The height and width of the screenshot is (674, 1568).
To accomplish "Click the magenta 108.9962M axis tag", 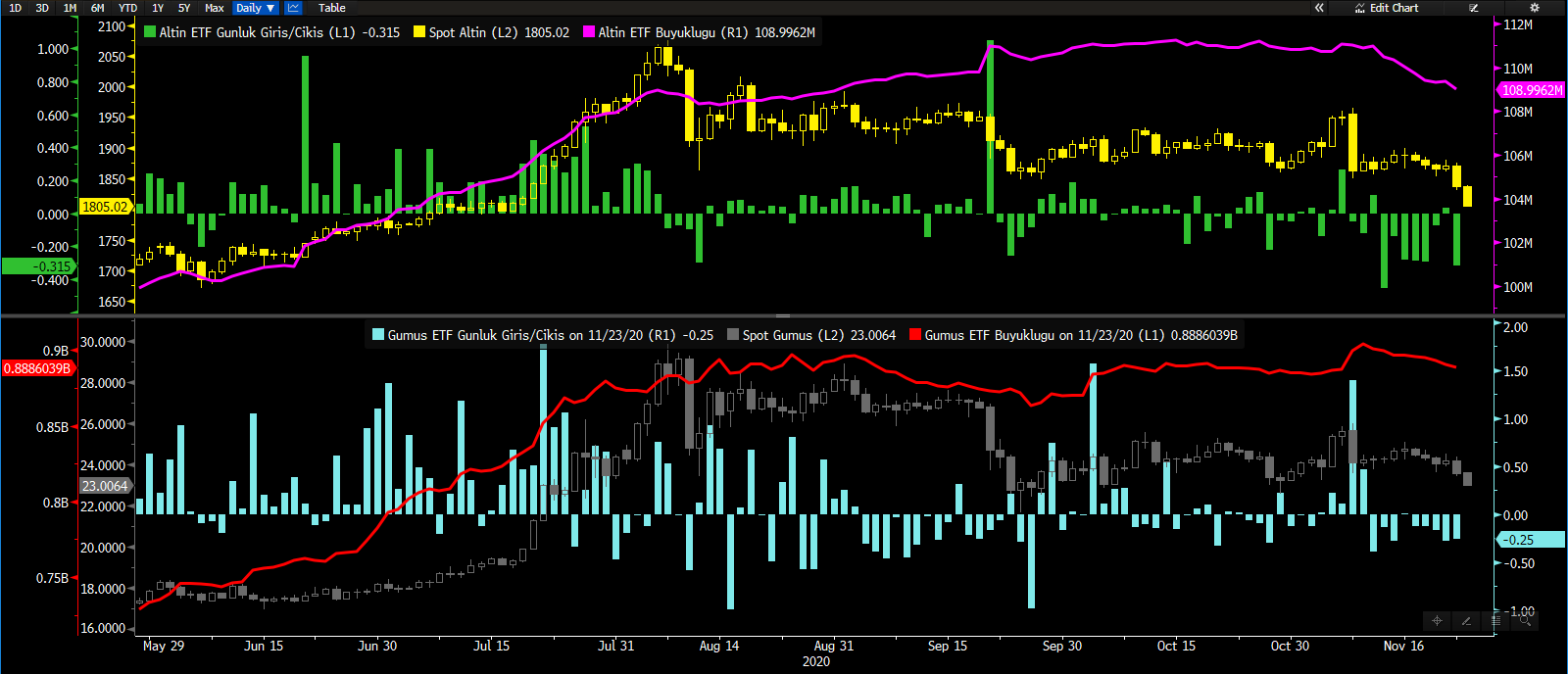I will click(x=1531, y=90).
